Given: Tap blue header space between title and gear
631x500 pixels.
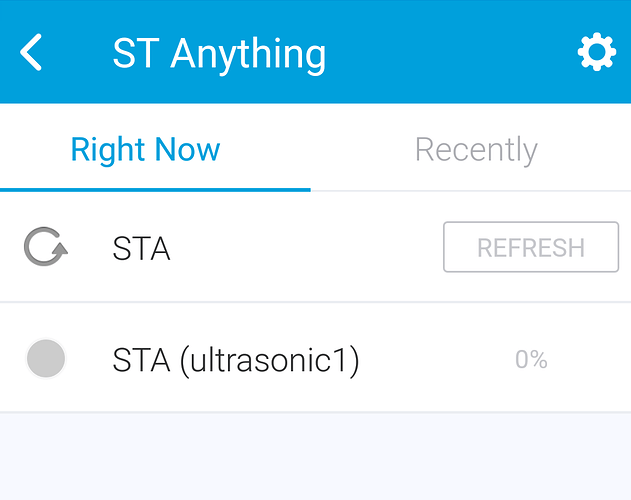Looking at the screenshot, I should [x=450, y=53].
